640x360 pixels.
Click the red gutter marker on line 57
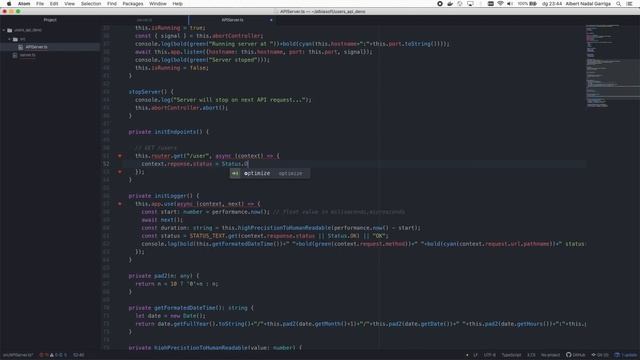(120, 204)
